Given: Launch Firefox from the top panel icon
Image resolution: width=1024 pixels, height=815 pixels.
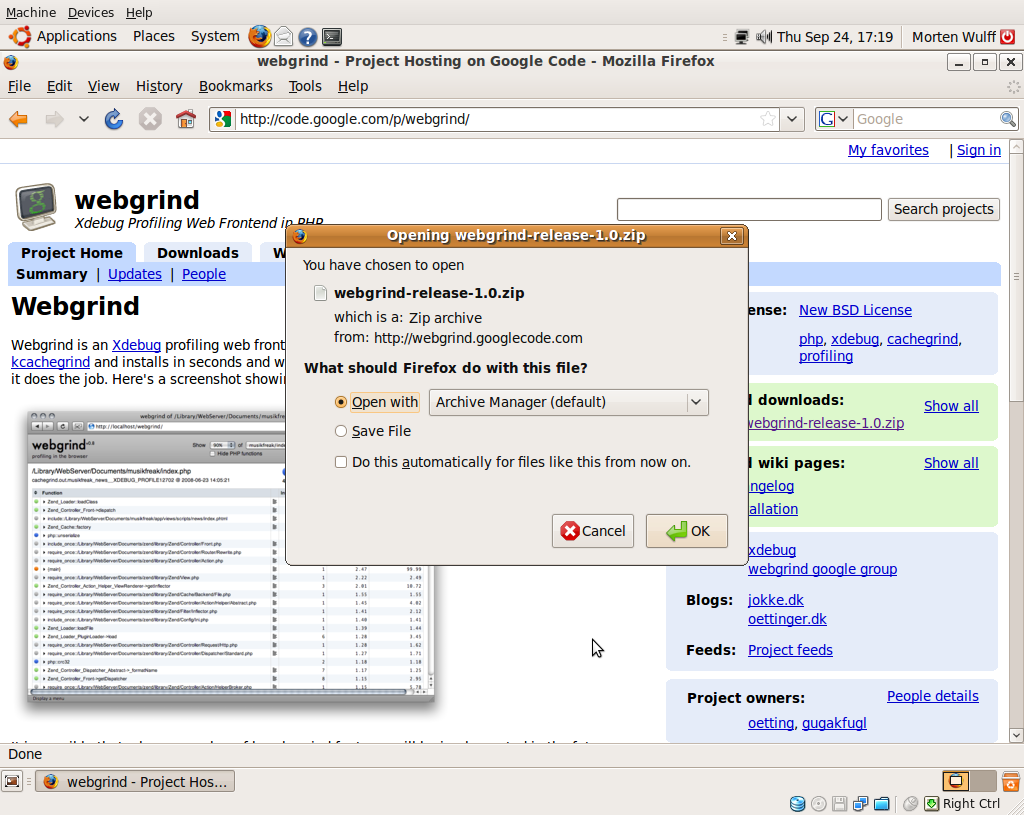Looking at the screenshot, I should point(259,37).
